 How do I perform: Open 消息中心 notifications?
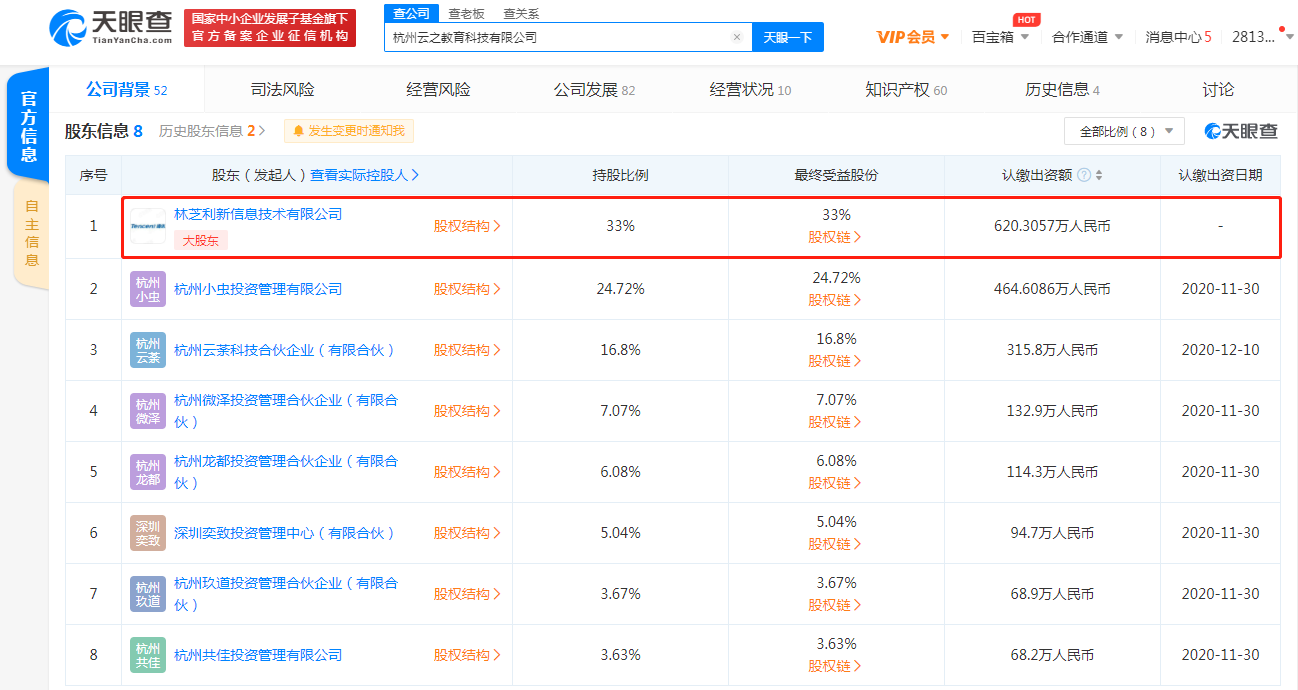pos(1178,37)
